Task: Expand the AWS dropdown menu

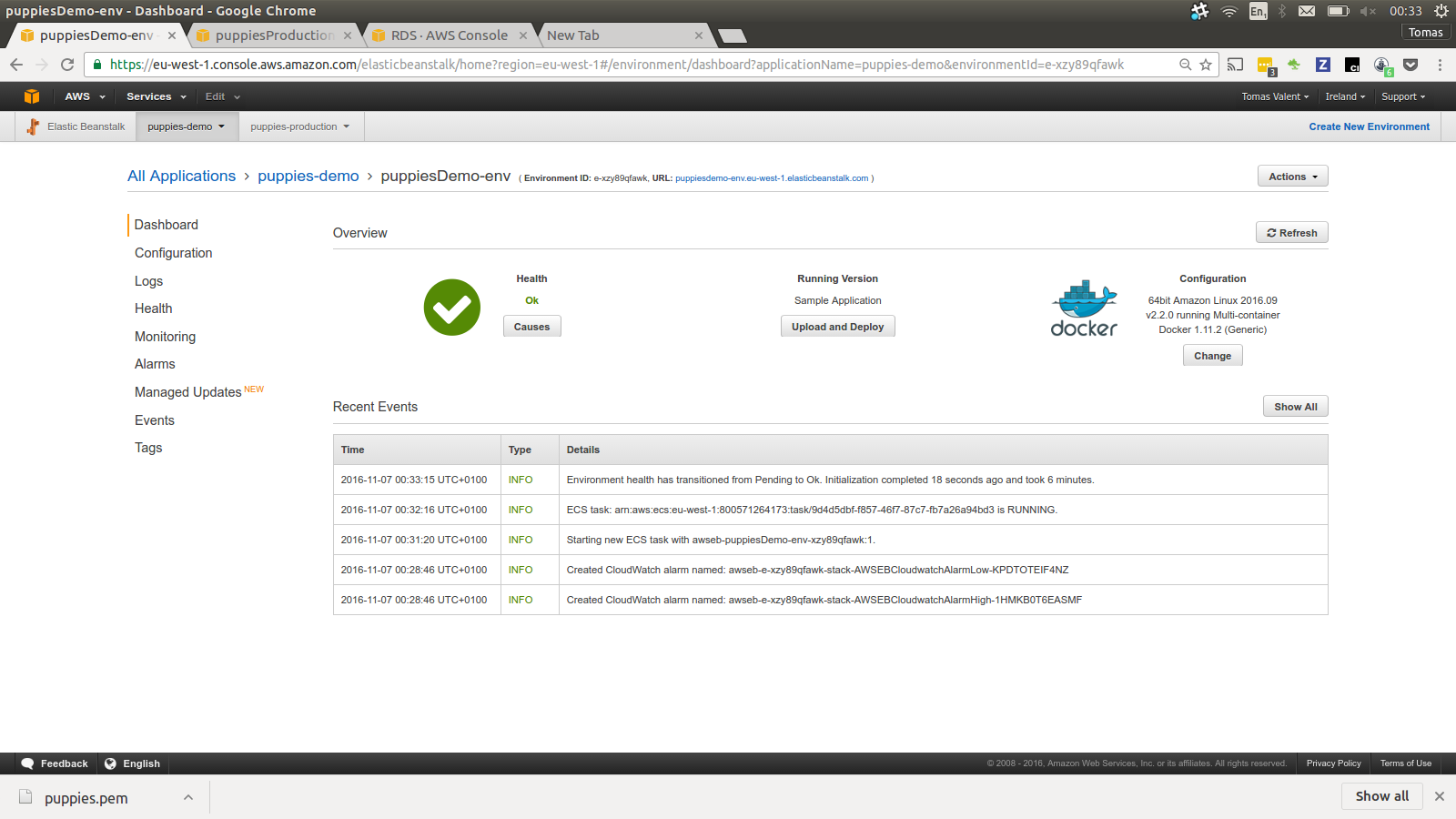Action: point(86,96)
